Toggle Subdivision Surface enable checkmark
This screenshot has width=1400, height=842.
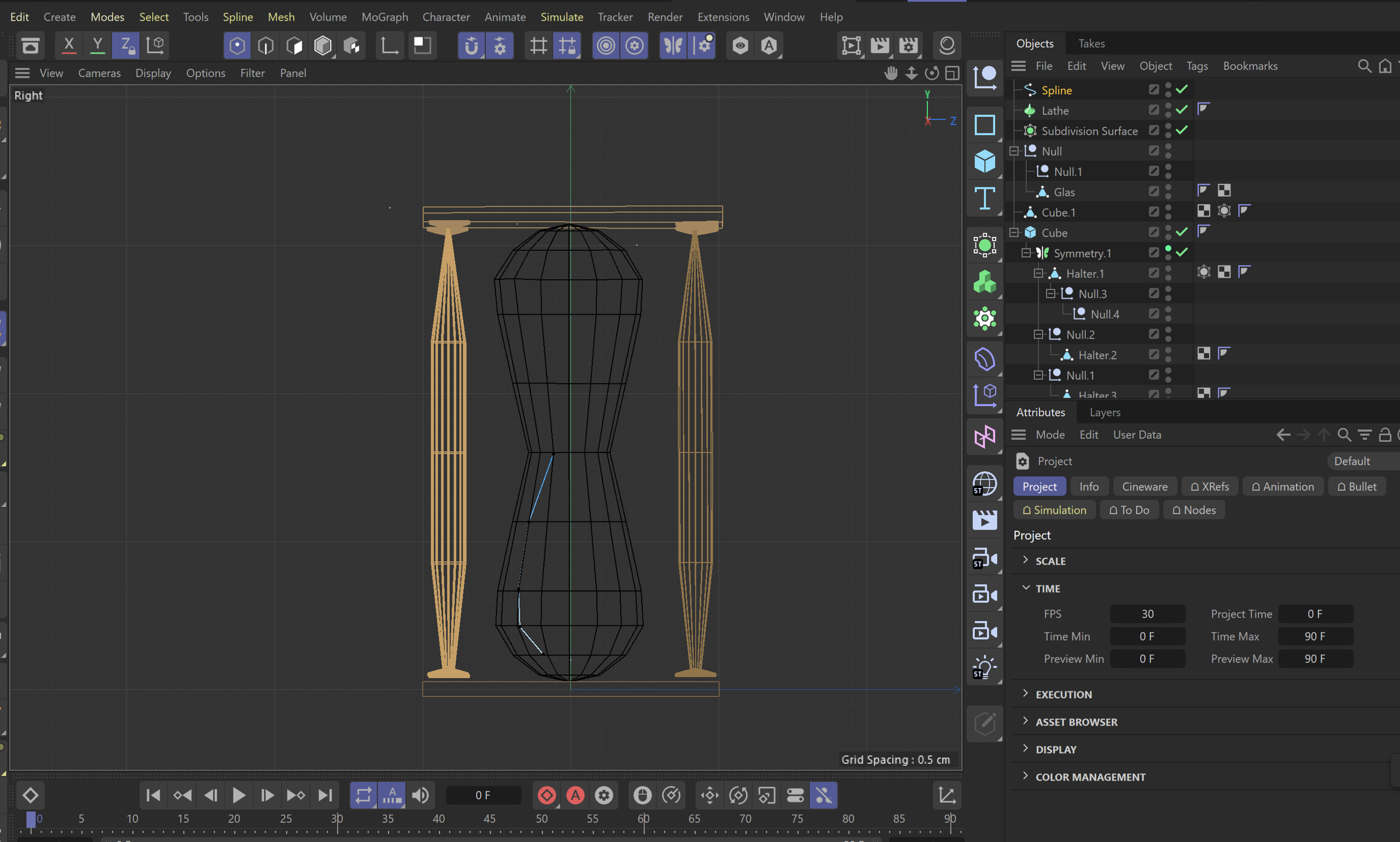[x=1182, y=131]
